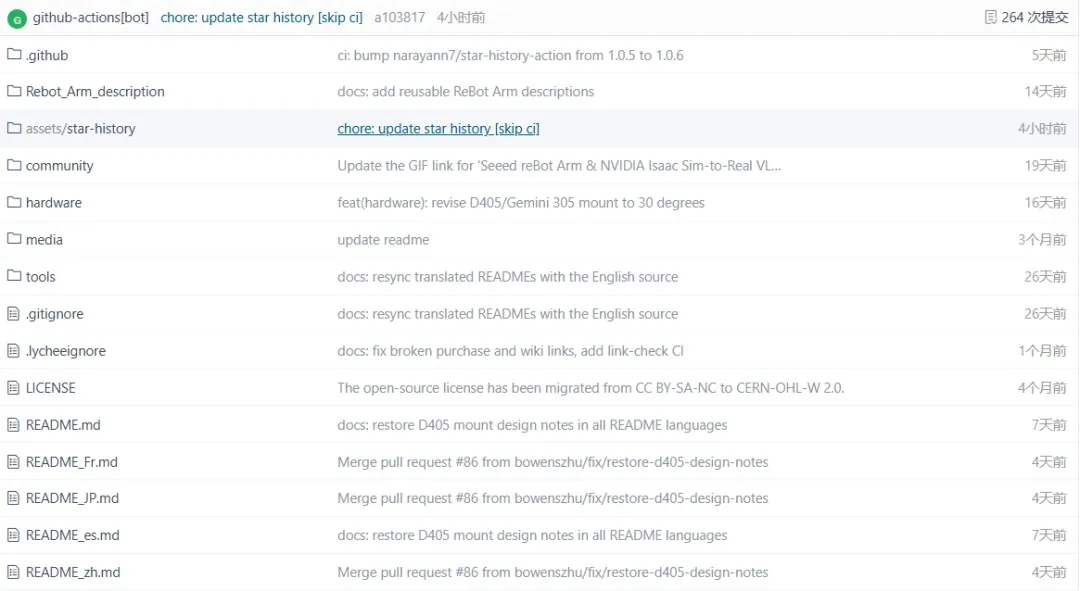
Task: Open commit hash a103817
Action: click(399, 17)
